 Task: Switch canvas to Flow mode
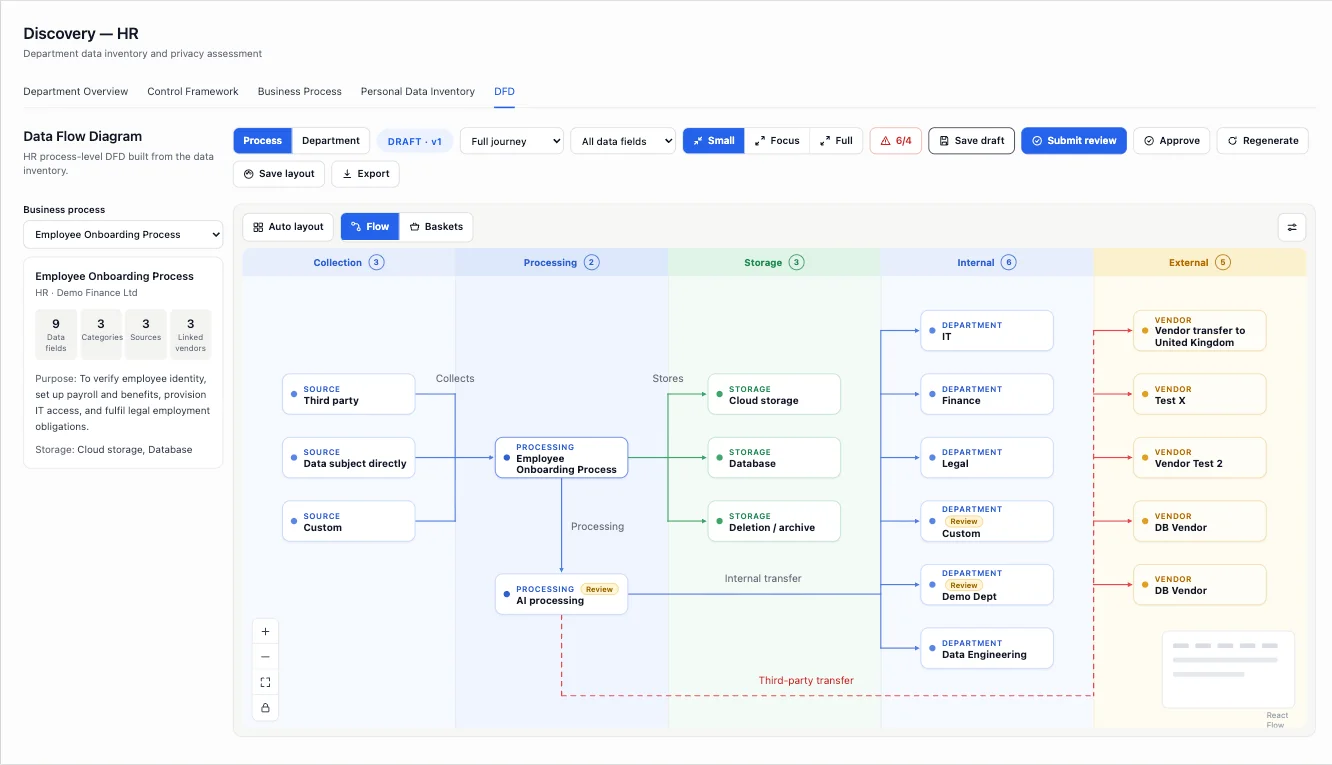coord(370,227)
